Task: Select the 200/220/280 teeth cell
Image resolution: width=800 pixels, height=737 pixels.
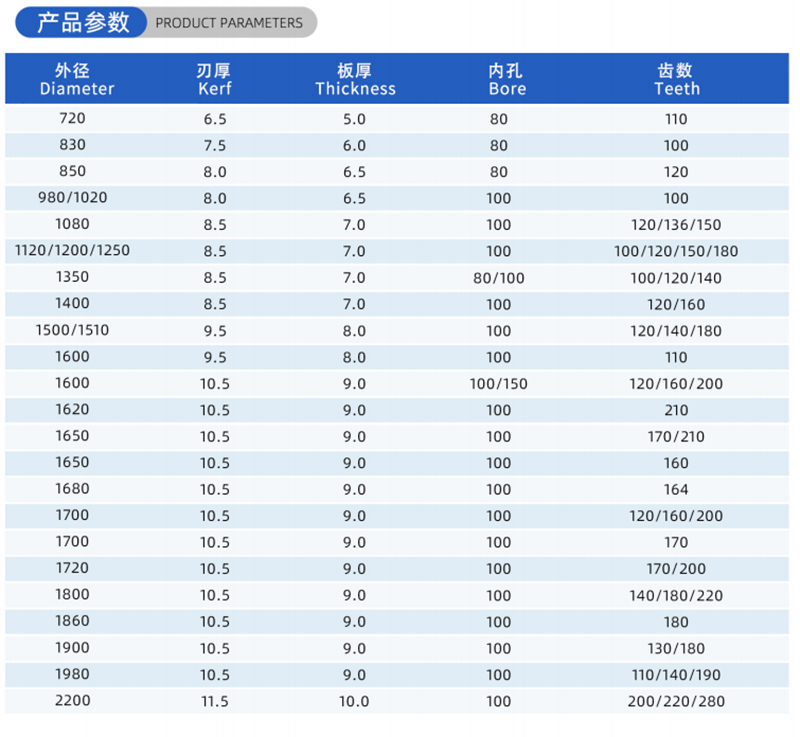Action: pos(676,701)
